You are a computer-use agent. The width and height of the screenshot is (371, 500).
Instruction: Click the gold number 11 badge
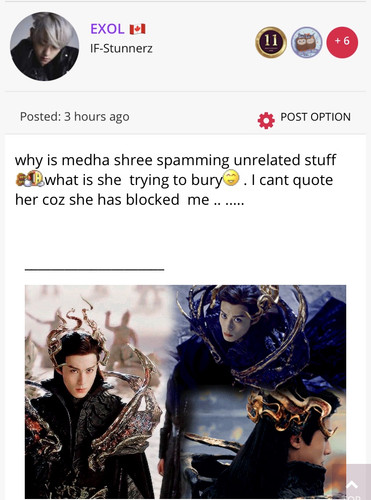tap(271, 42)
